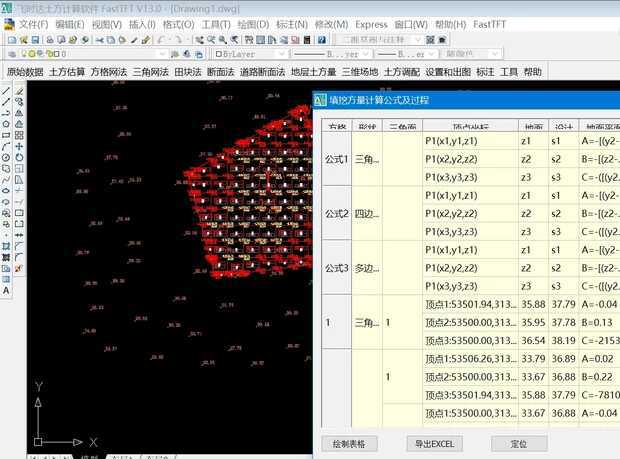
Task: Select the Arc draw tool
Action: pyautogui.click(x=6, y=146)
